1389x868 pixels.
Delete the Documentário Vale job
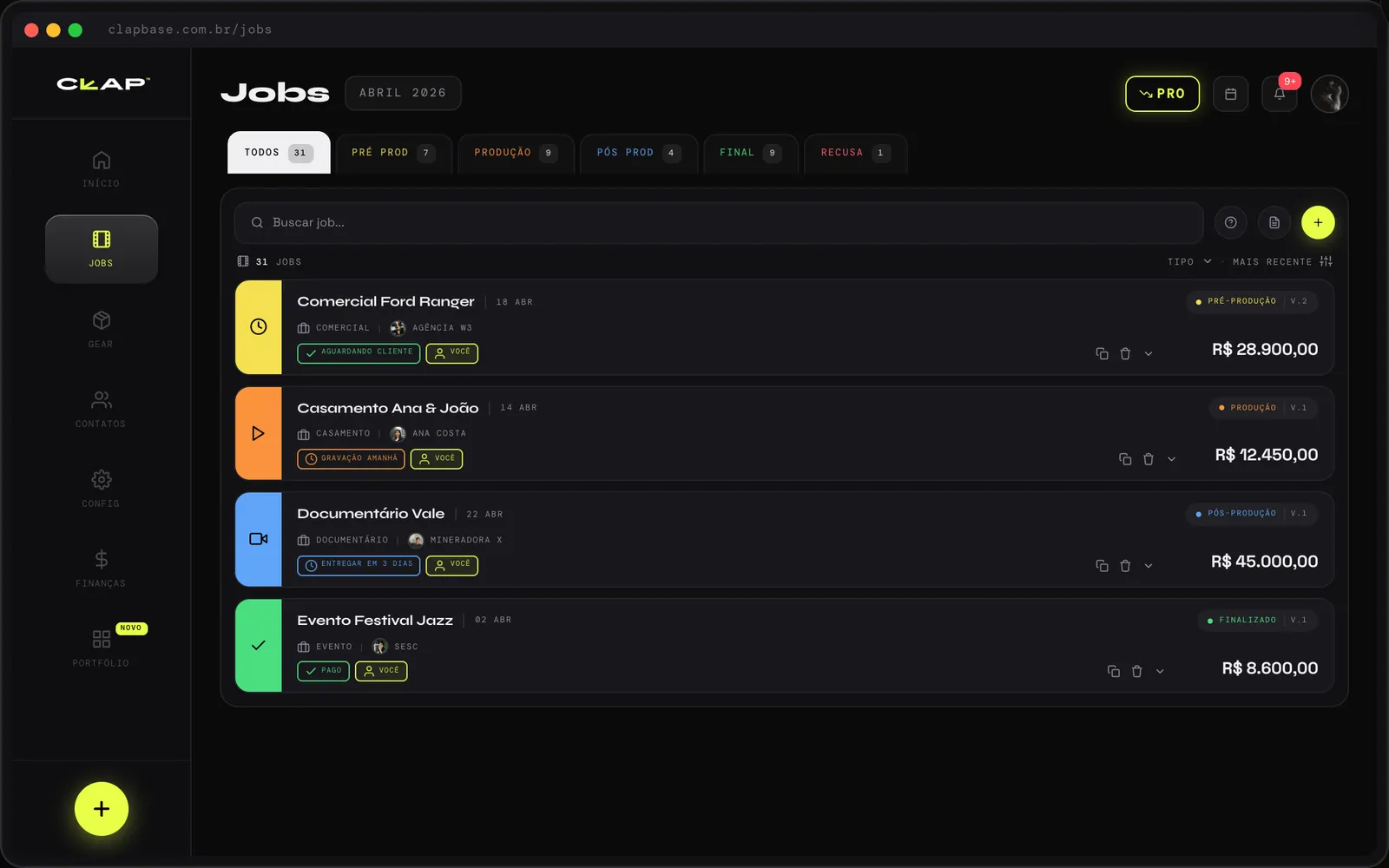tap(1125, 566)
